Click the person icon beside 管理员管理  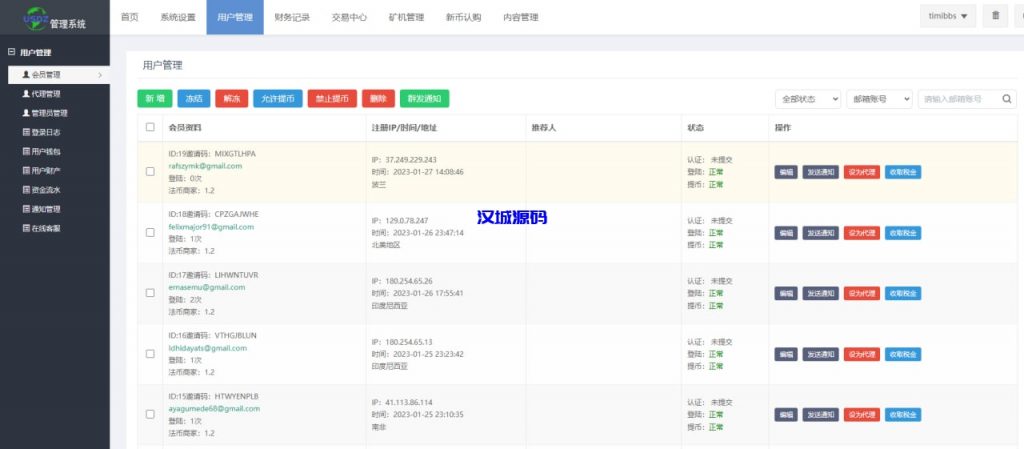[x=26, y=113]
